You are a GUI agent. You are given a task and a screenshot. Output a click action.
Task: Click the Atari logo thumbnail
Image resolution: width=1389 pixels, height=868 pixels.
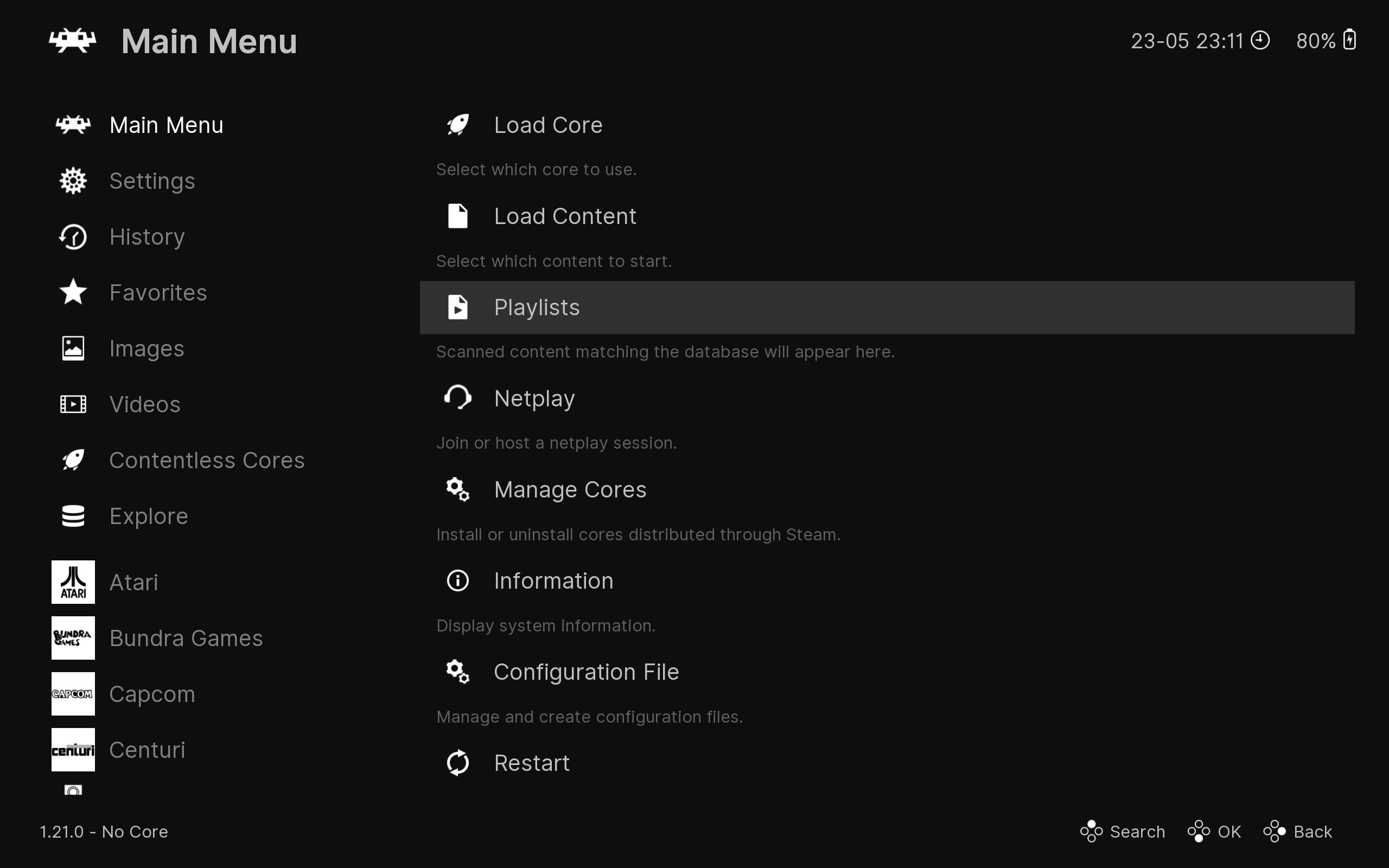pyautogui.click(x=73, y=582)
